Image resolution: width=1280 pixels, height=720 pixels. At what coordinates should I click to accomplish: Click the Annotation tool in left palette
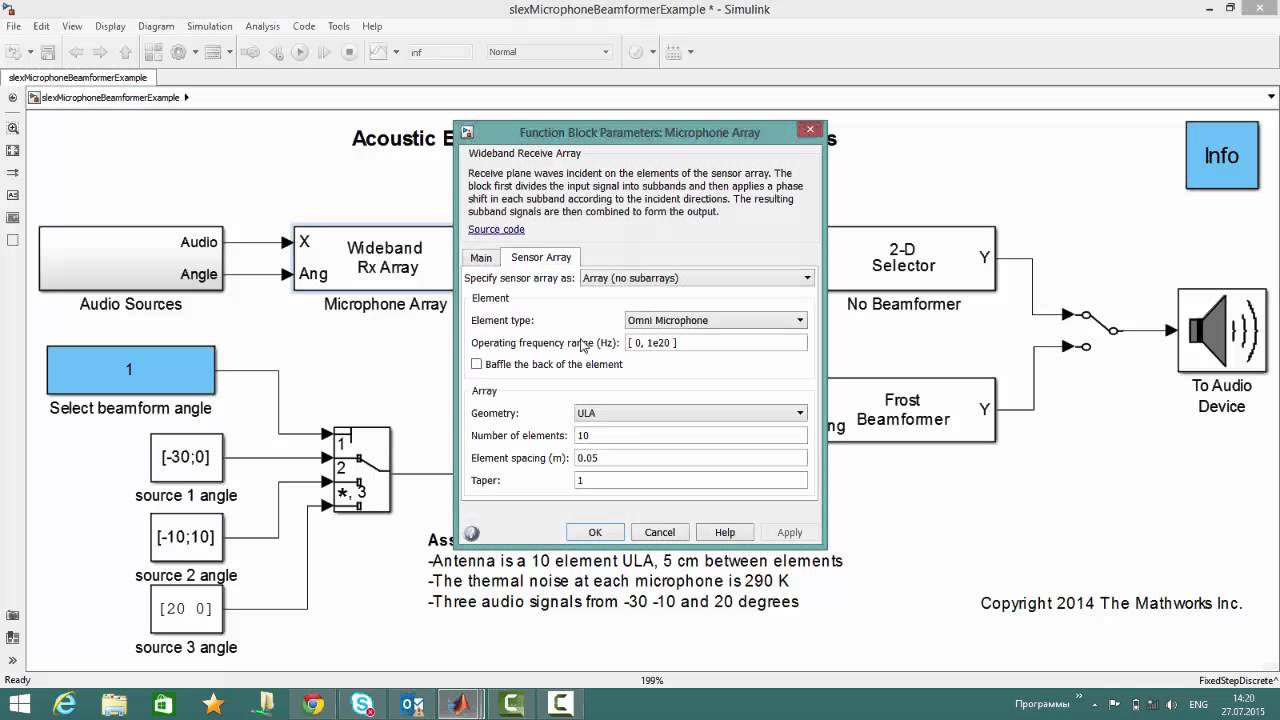(13, 195)
